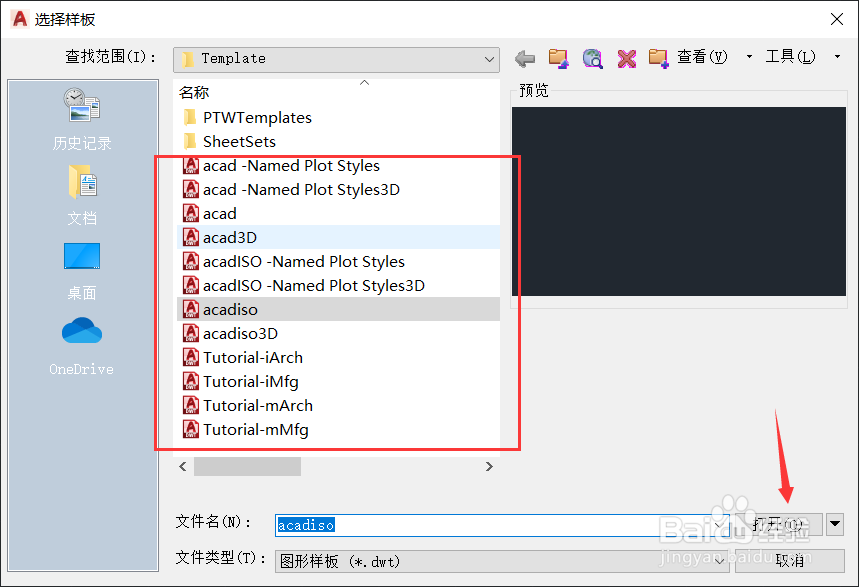Click the 打开(O) open button
Image resolution: width=859 pixels, height=587 pixels.
click(778, 525)
